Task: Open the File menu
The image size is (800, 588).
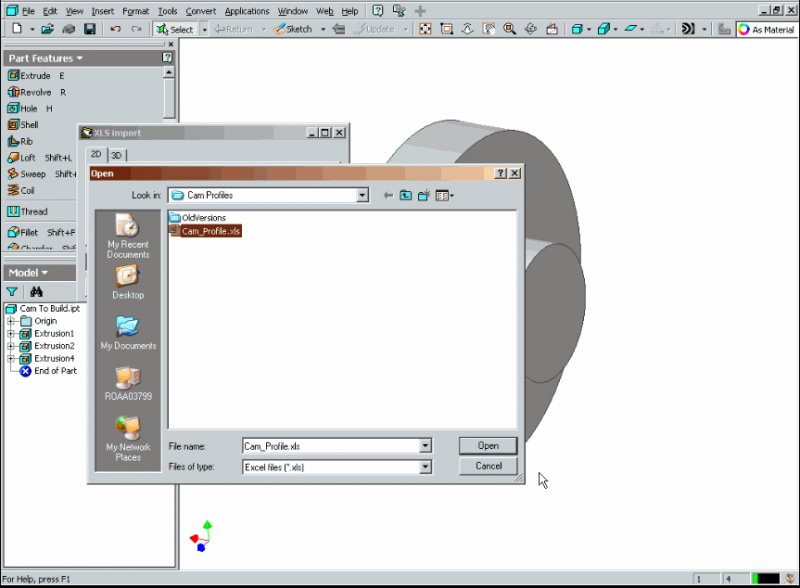Action: tap(28, 11)
